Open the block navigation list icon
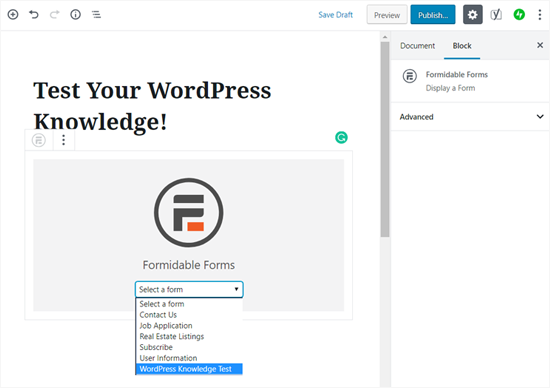 [x=96, y=14]
